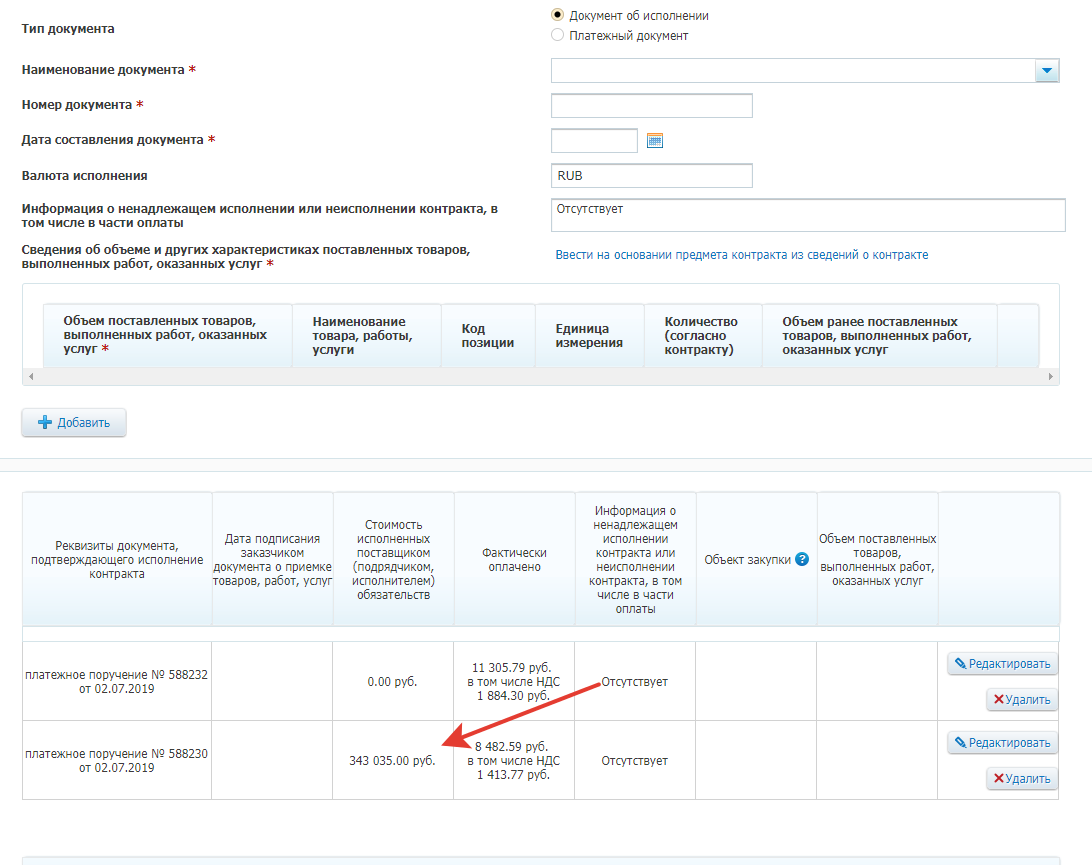Click the help icon beside Объект закупки
The height and width of the screenshot is (865, 1092).
(801, 560)
